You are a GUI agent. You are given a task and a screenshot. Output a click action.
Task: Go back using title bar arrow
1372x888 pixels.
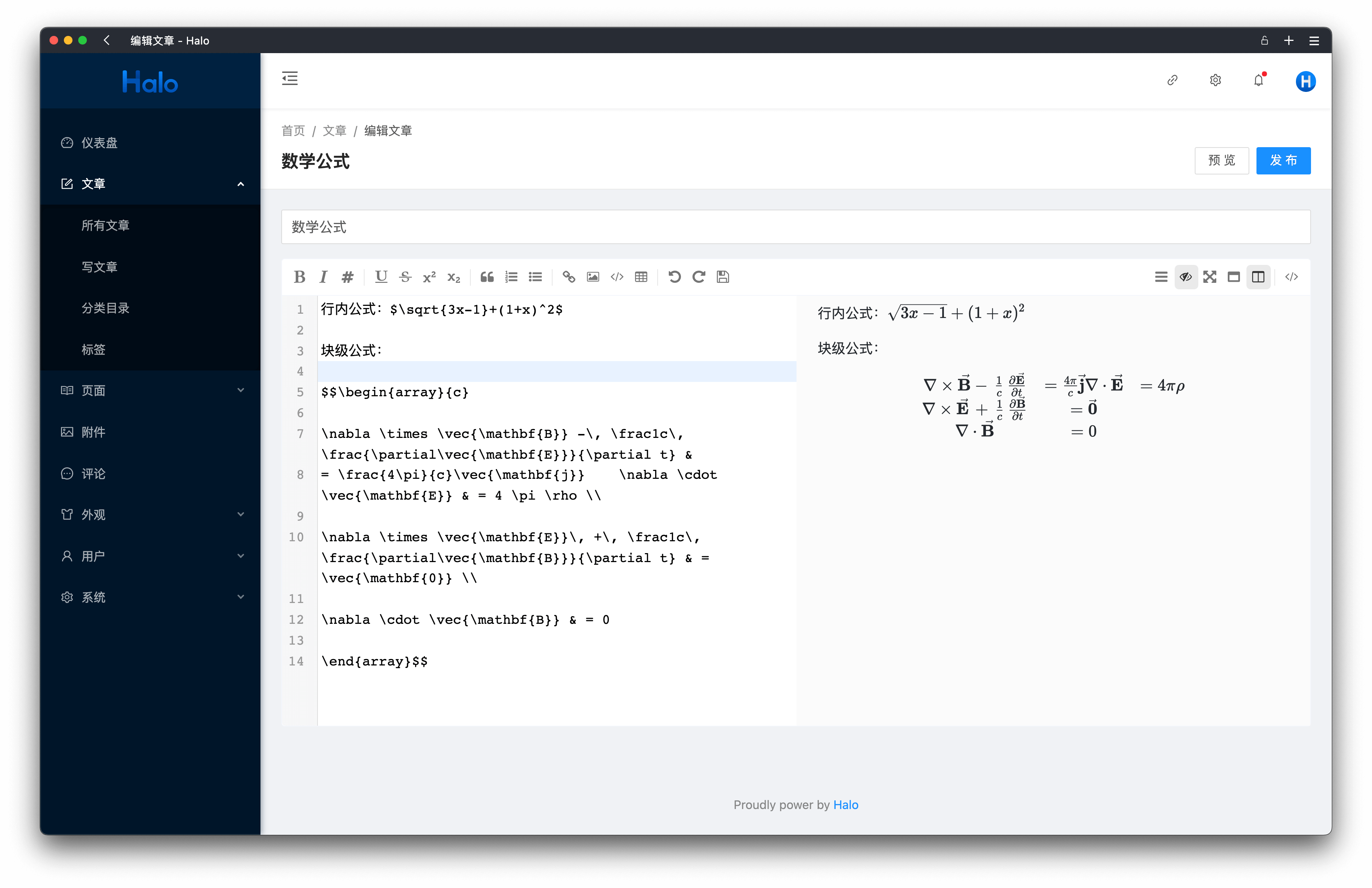point(107,40)
